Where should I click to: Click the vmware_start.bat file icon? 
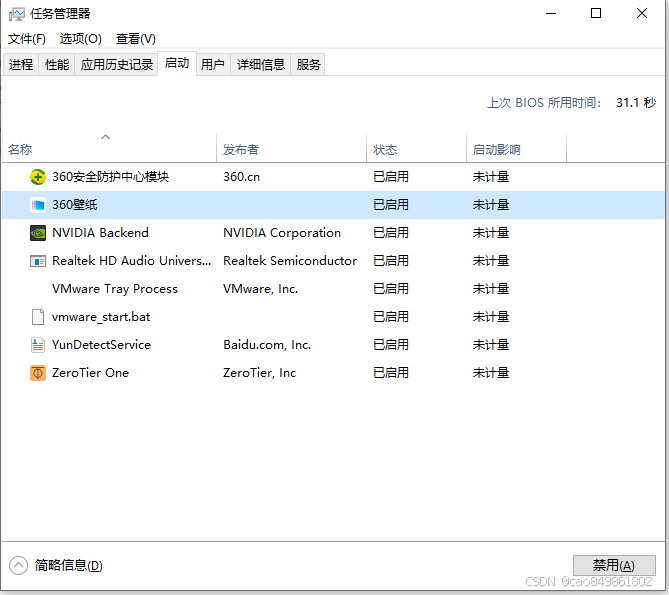(38, 317)
